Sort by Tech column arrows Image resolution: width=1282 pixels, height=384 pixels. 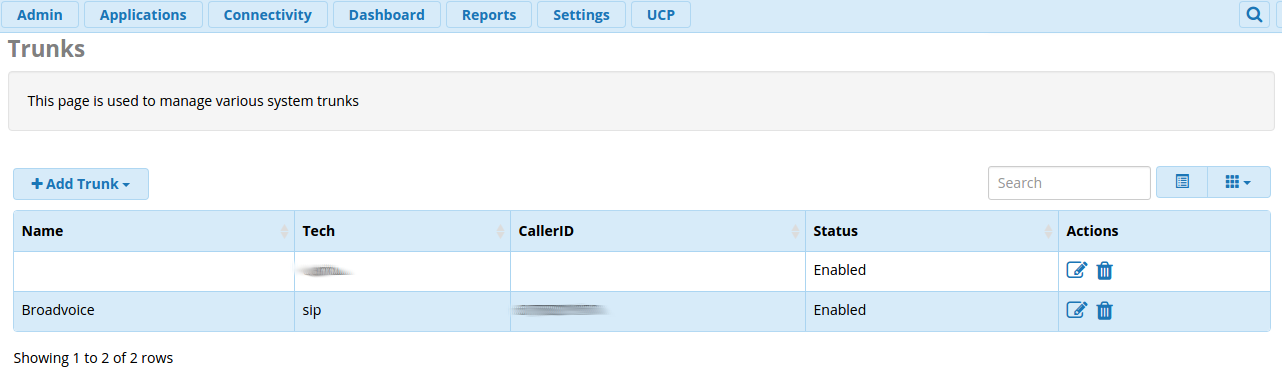click(500, 231)
